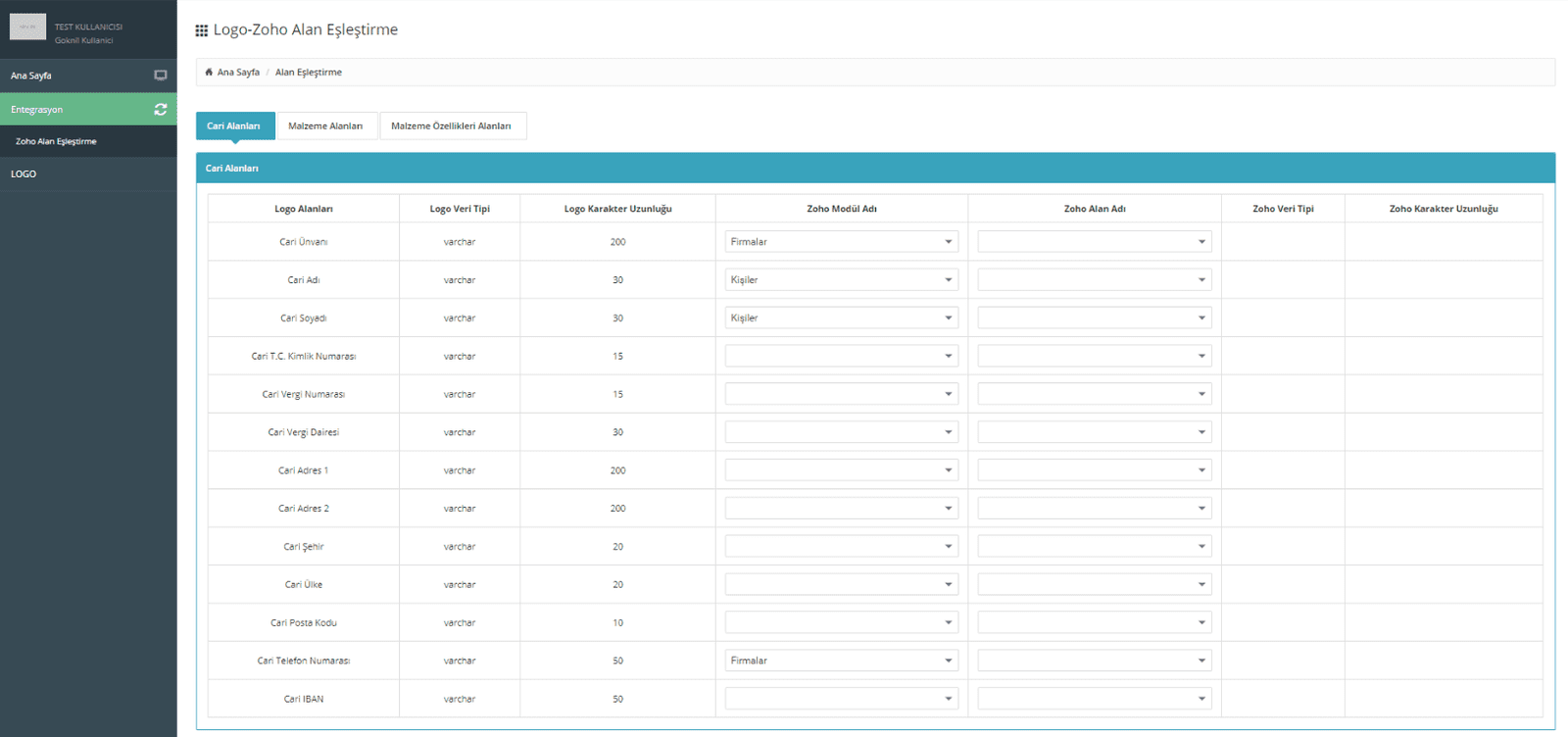This screenshot has width=1568, height=737.
Task: Open Zoho Alan Adı dropdown for Cari Adı
Action: coord(1095,279)
